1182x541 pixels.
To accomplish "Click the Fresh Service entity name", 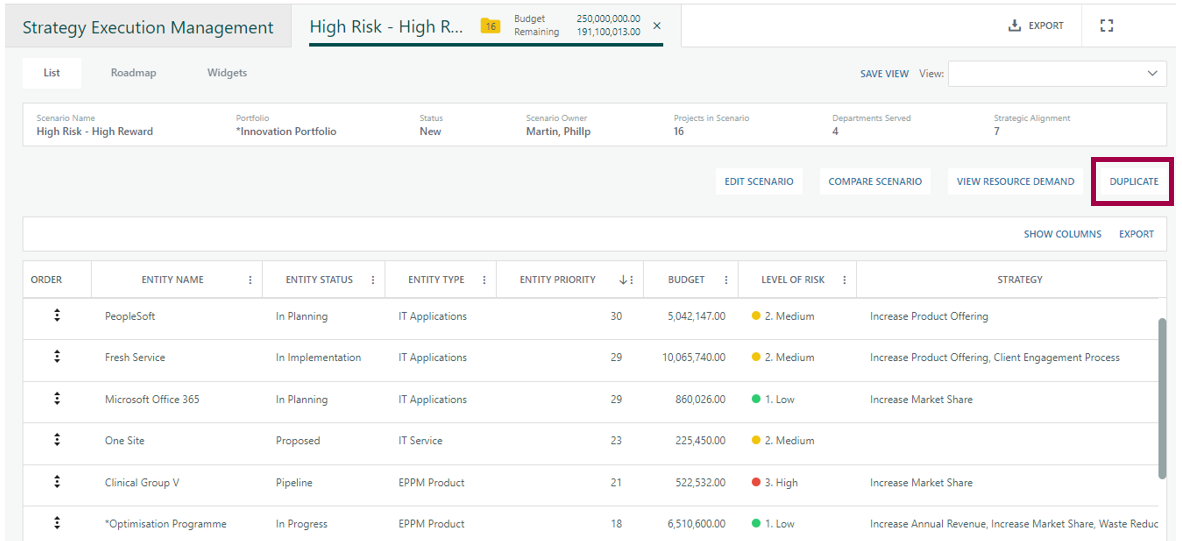I will [135, 358].
